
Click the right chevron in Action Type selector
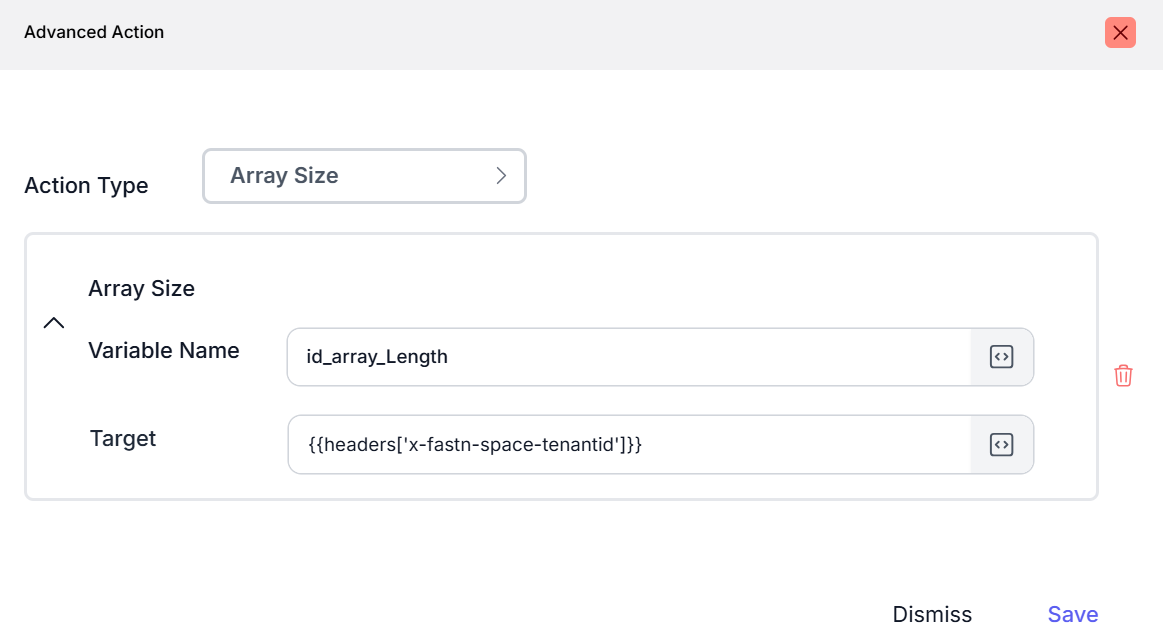pos(501,176)
